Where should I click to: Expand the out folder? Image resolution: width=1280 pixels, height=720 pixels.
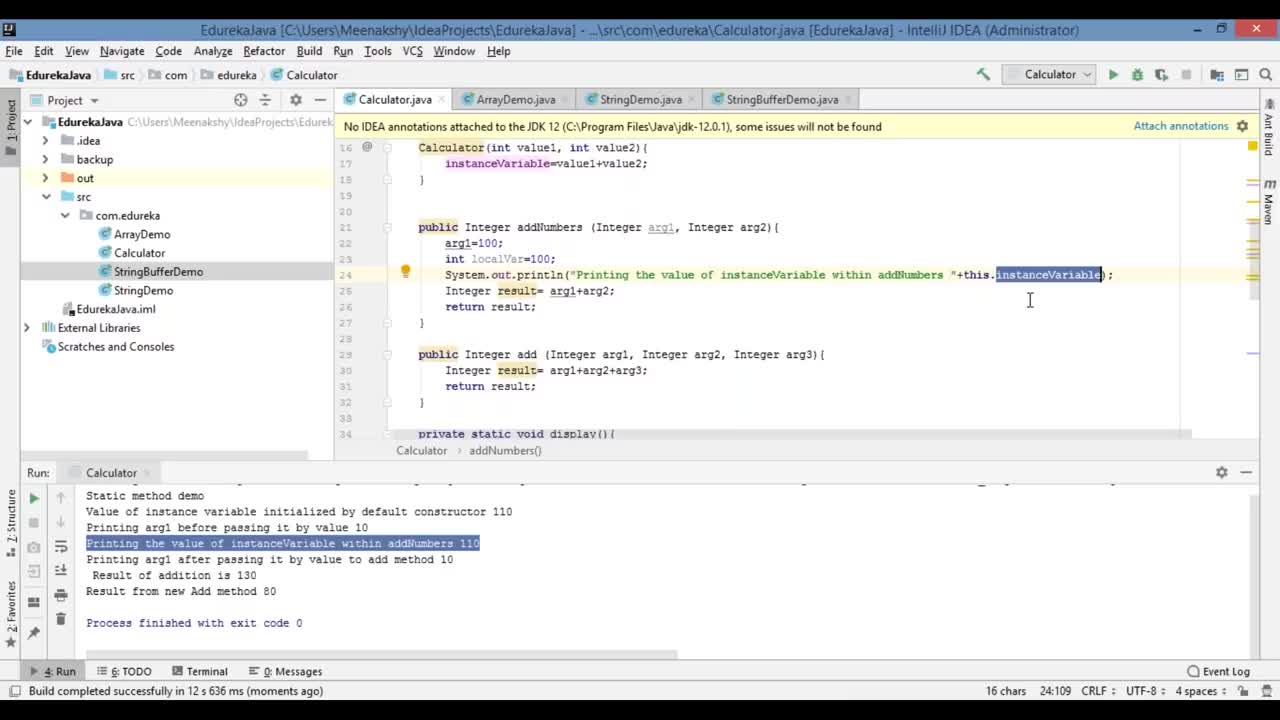[x=45, y=178]
